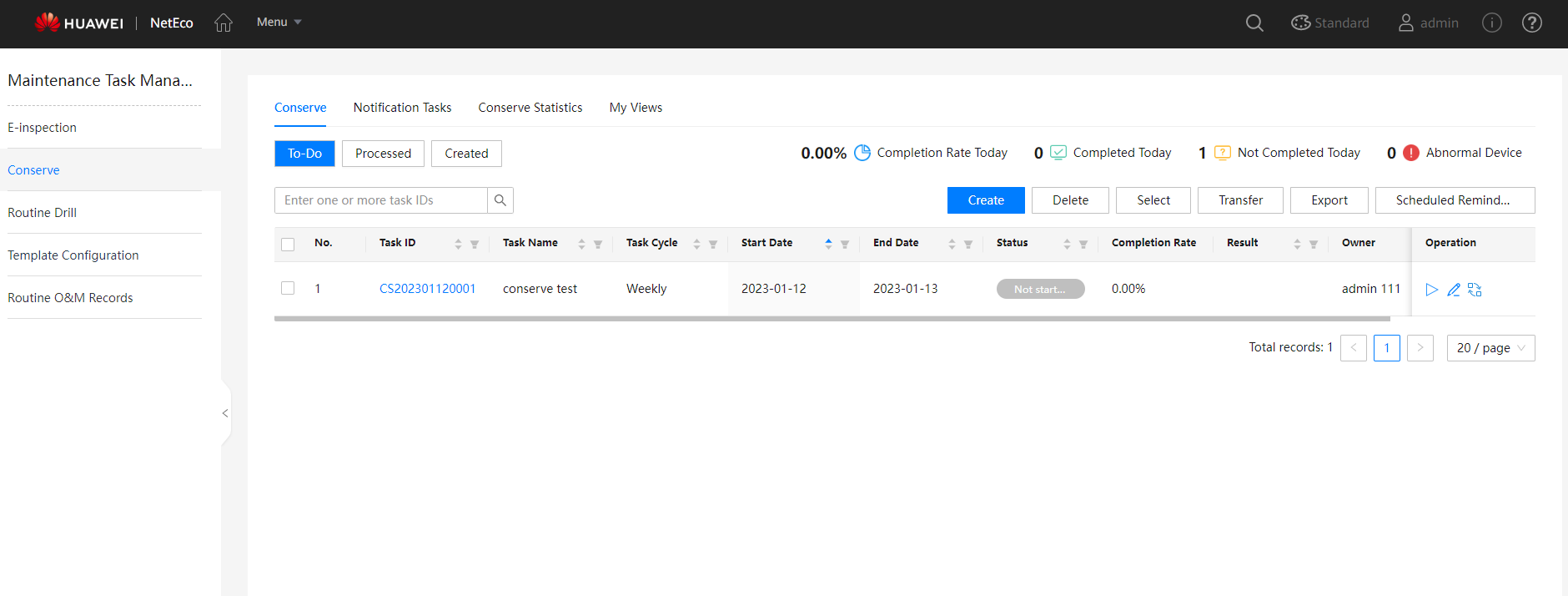
Task: Edit the conserve test task
Action: [x=1453, y=290]
